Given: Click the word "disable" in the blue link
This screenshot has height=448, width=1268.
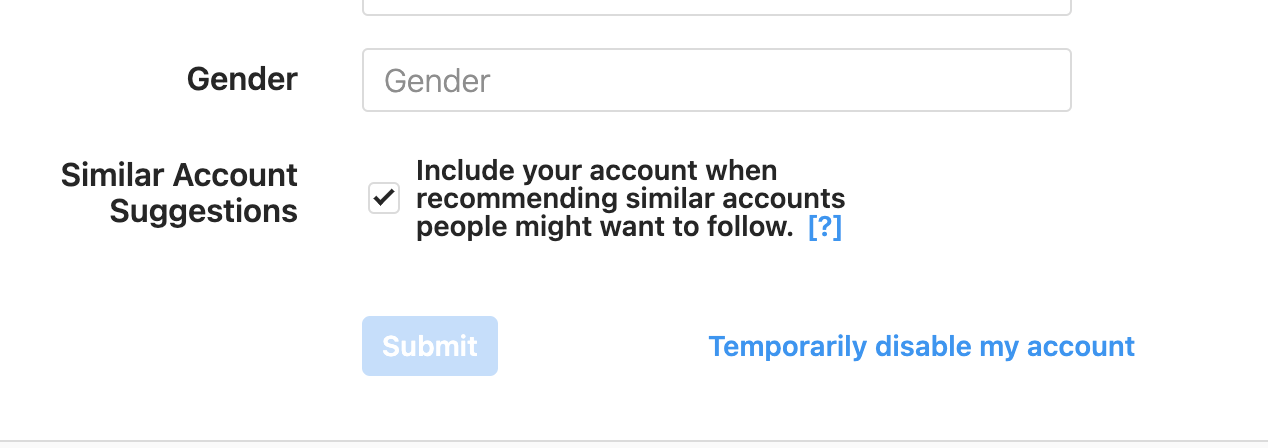Looking at the screenshot, I should pyautogui.click(x=910, y=346).
